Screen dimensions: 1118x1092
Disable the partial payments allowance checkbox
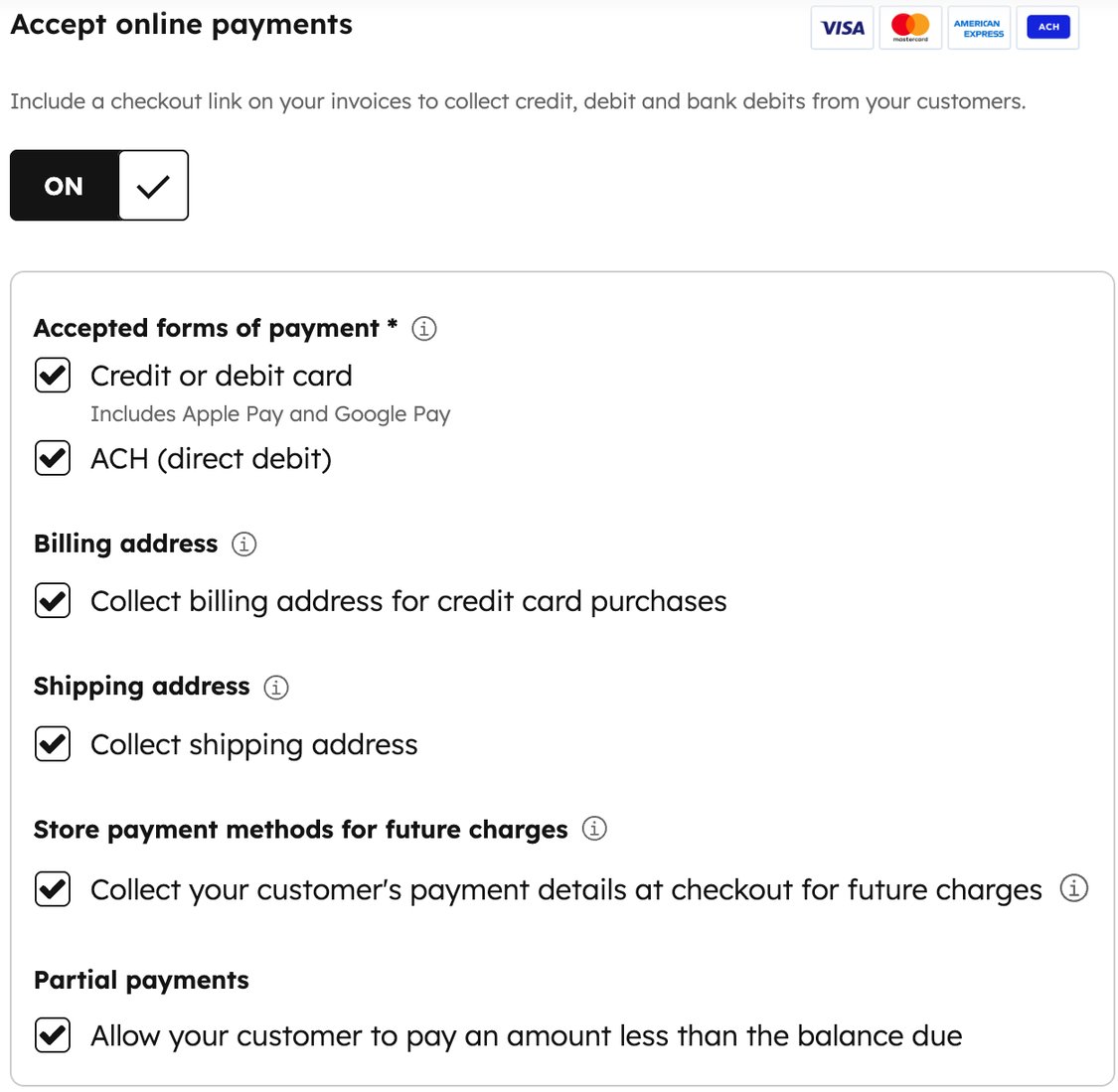(x=52, y=1035)
